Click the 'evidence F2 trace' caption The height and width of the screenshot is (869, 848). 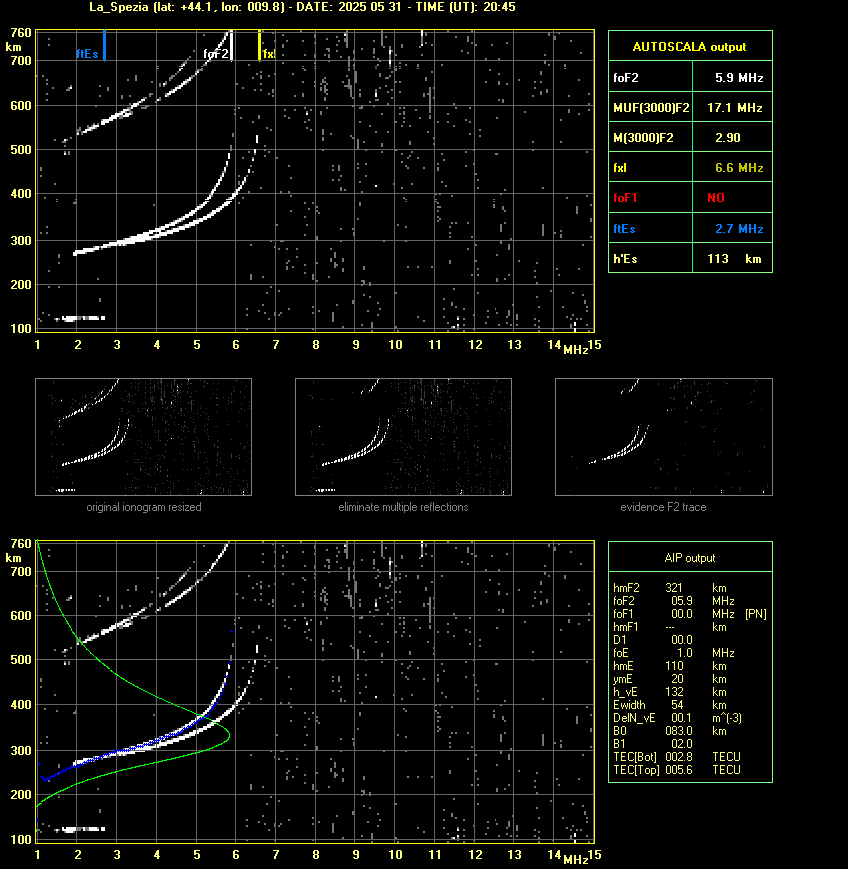point(663,507)
